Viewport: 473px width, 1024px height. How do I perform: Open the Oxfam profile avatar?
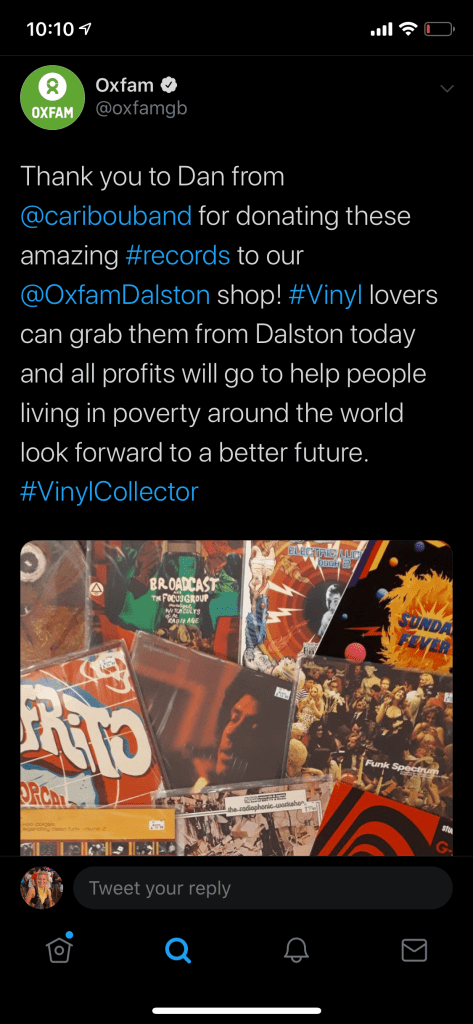(x=52, y=97)
